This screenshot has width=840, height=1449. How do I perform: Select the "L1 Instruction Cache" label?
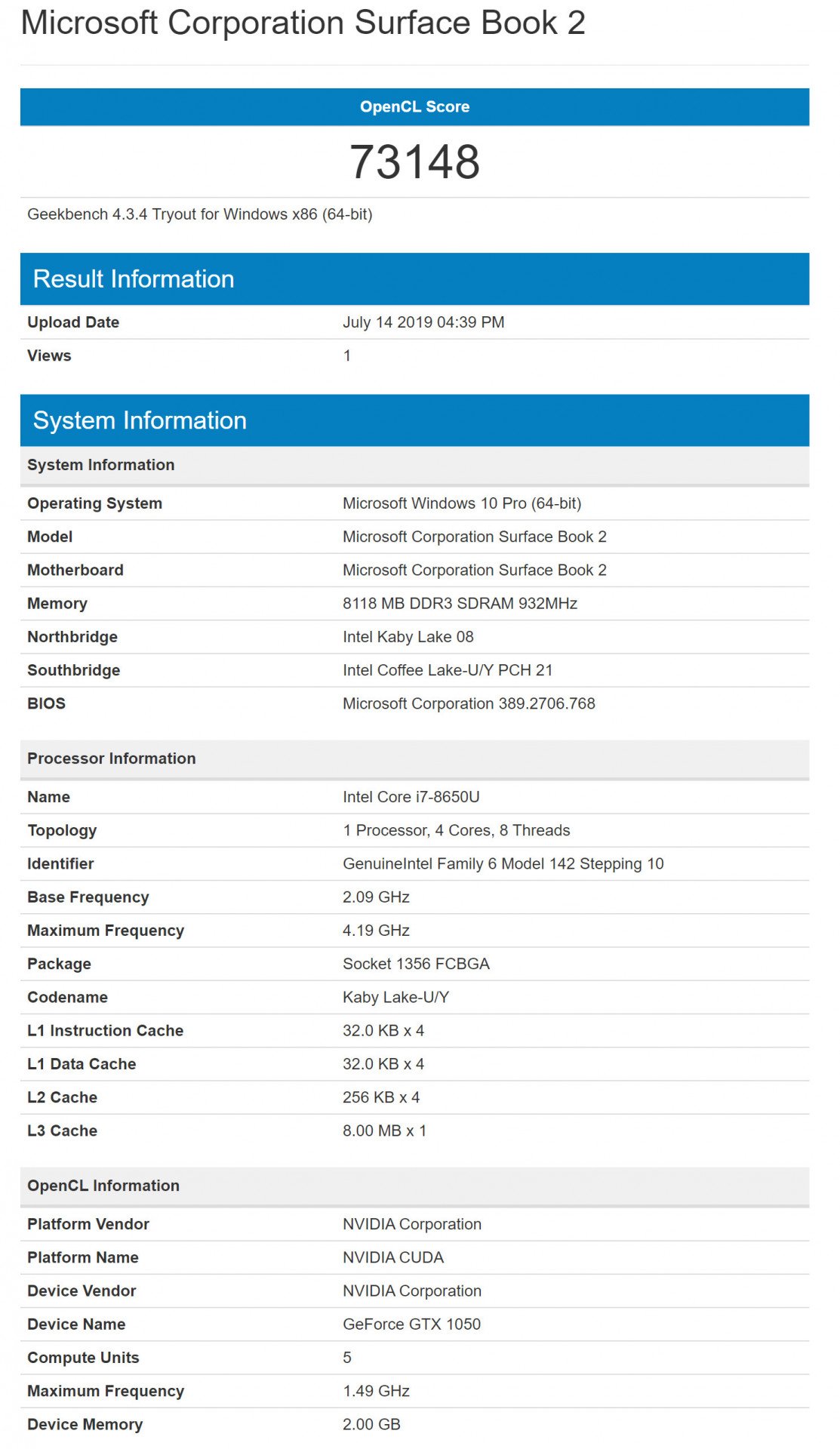(x=105, y=1030)
